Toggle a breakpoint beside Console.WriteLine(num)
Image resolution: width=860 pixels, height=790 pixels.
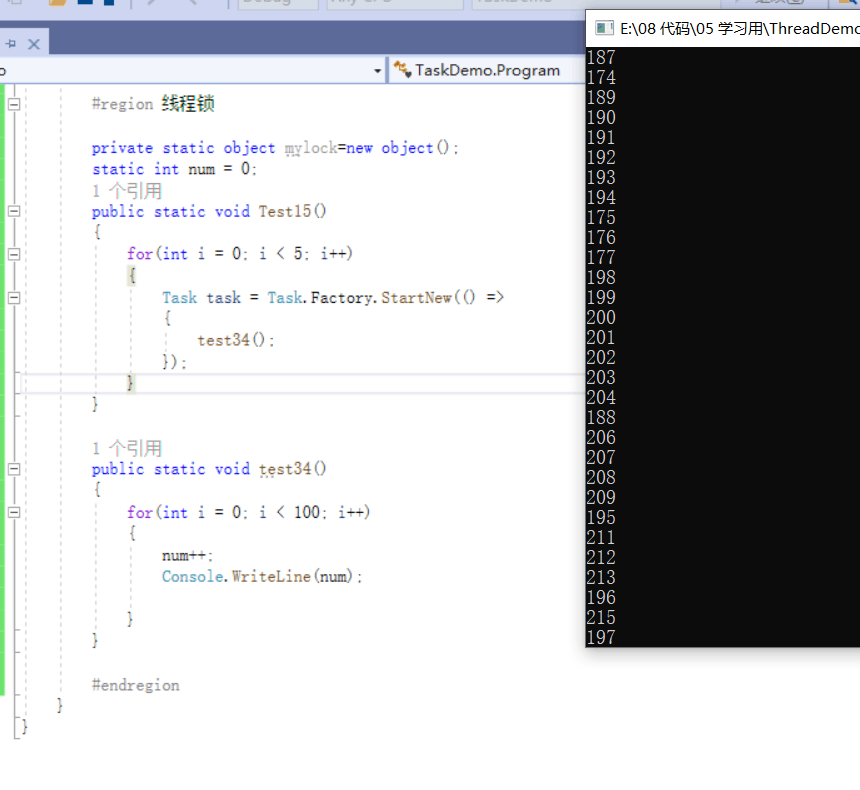click(5, 576)
